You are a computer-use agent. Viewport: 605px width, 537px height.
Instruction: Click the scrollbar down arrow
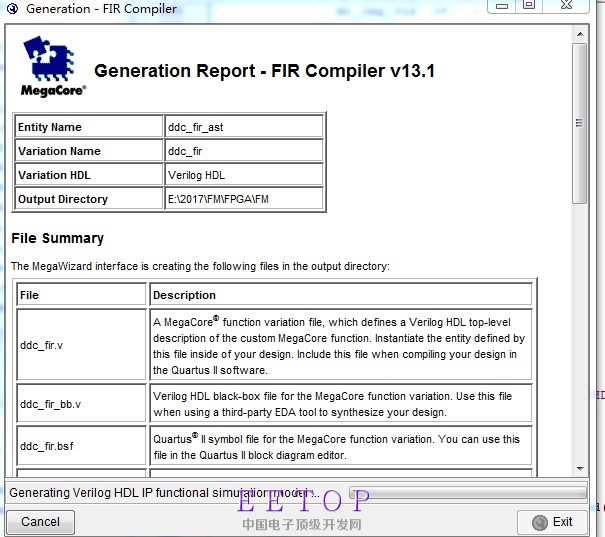click(580, 468)
